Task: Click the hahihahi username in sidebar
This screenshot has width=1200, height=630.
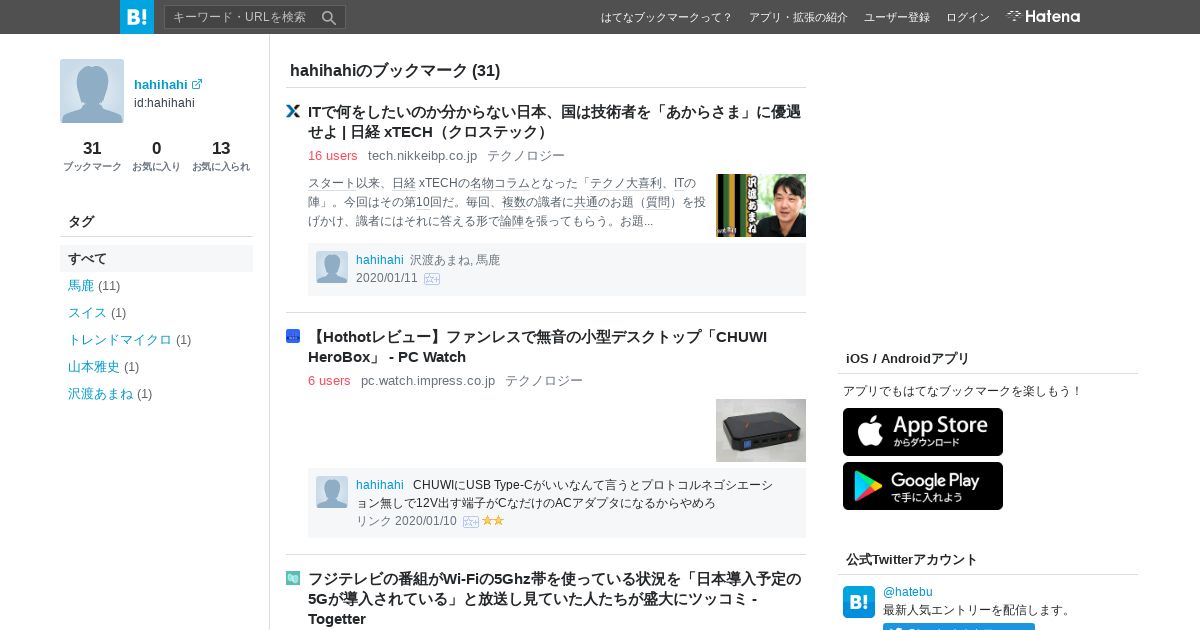Action: [161, 84]
